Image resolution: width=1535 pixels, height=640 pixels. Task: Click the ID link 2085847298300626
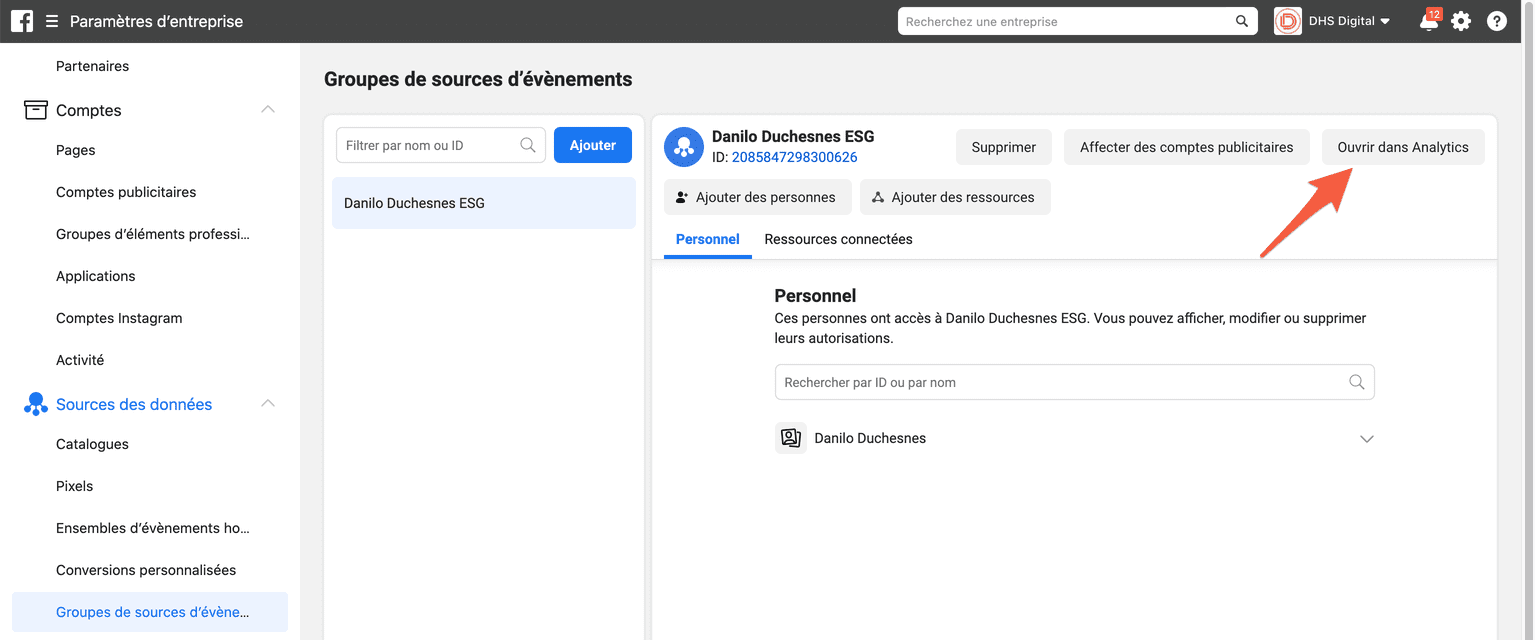(x=795, y=157)
